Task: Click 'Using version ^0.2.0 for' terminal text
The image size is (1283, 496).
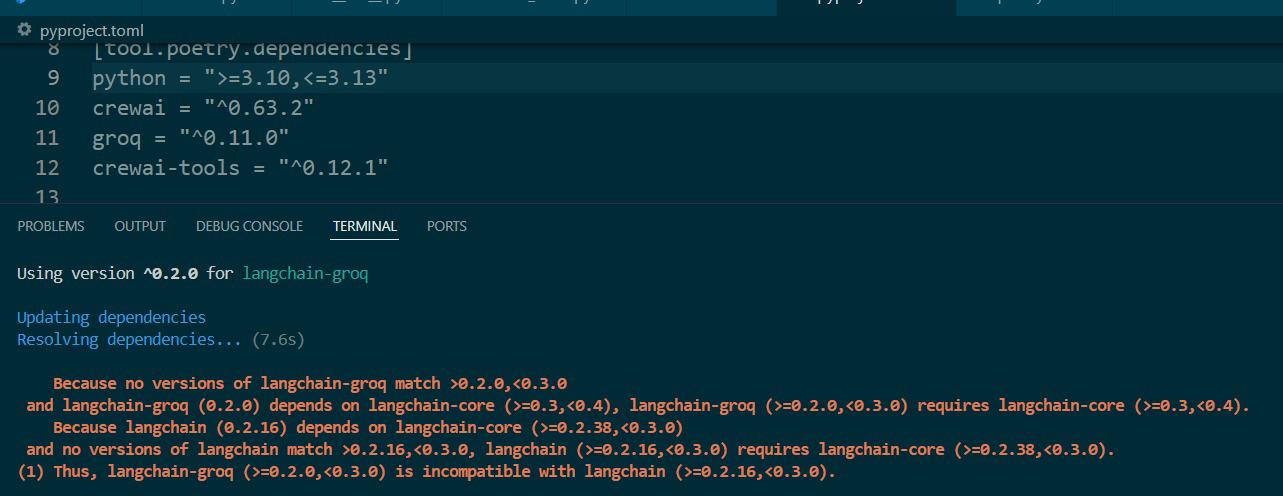Action: (125, 273)
